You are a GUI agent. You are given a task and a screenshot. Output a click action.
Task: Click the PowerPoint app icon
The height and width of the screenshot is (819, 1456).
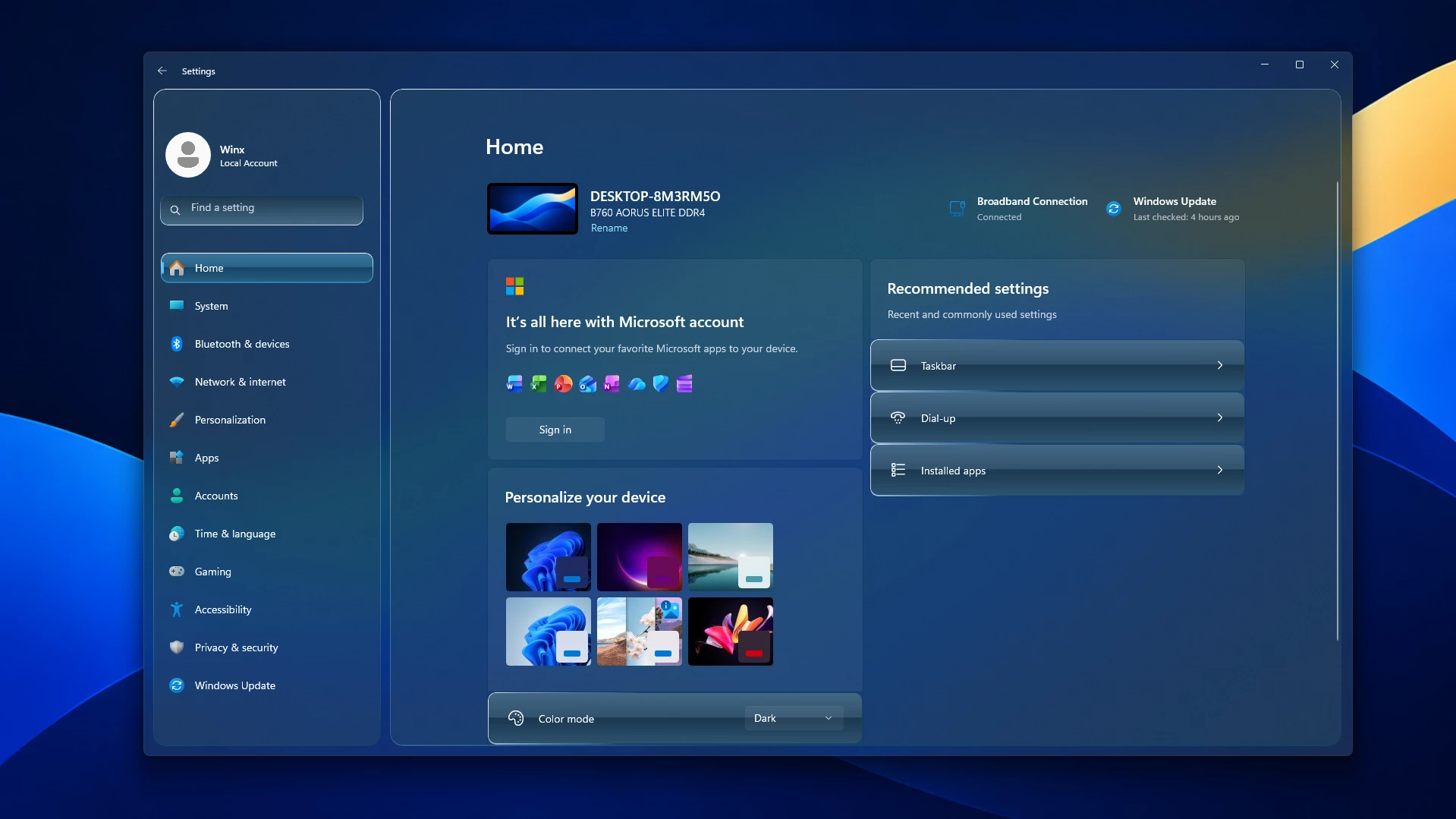[x=563, y=384]
